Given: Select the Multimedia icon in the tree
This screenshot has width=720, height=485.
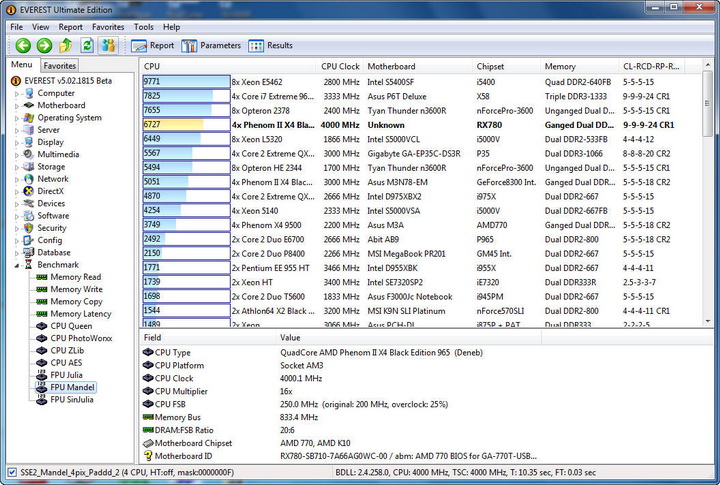Looking at the screenshot, I should [x=29, y=154].
